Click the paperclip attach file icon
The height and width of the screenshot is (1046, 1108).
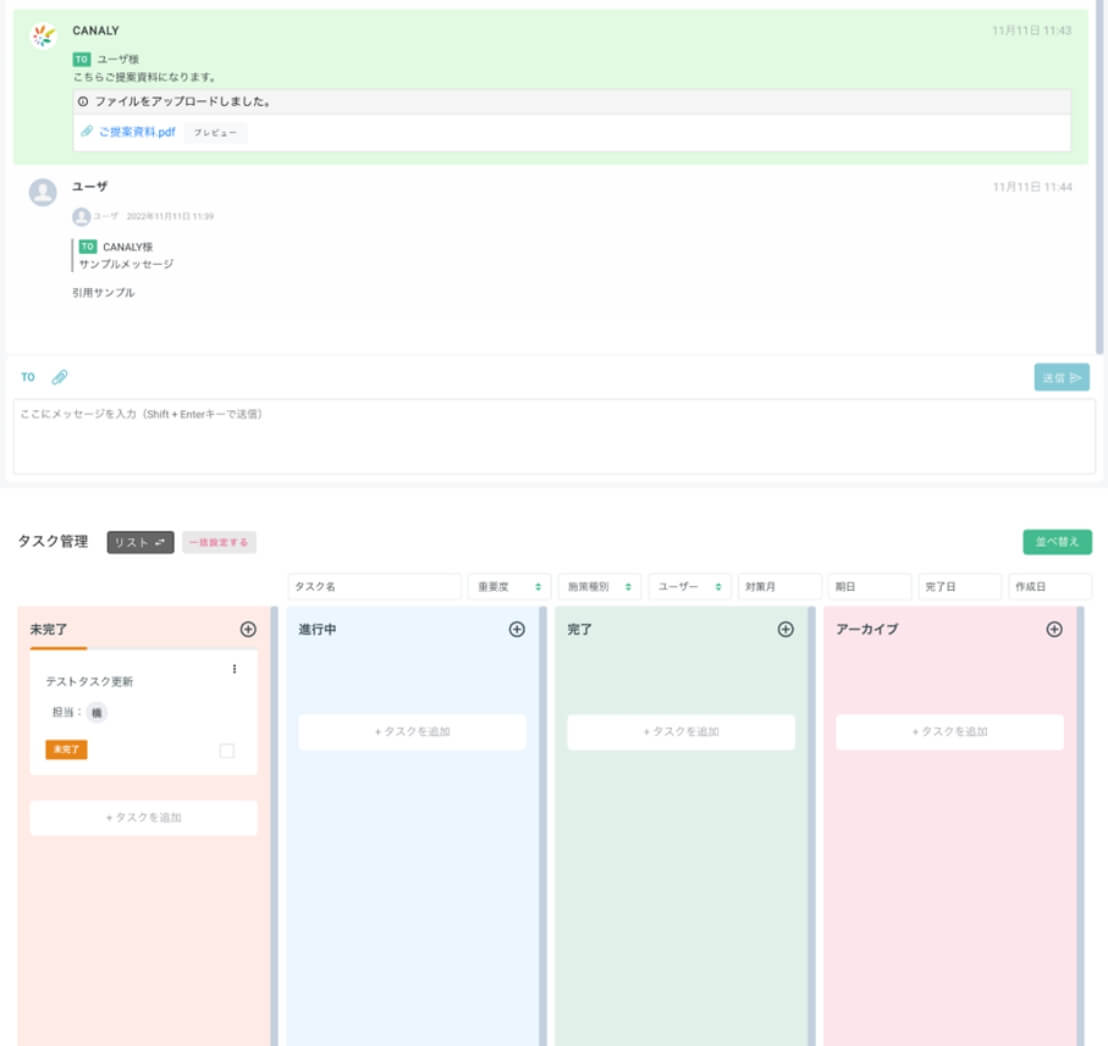pos(60,377)
